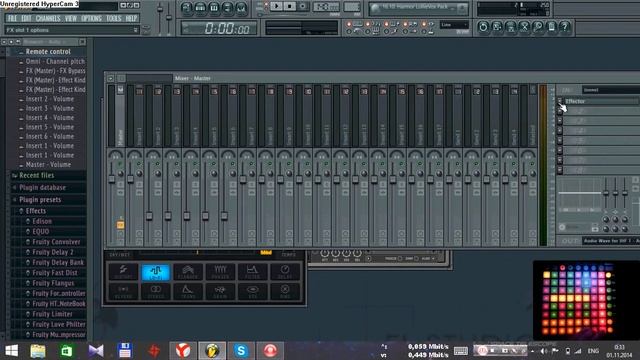Open the FILE menu
The width and height of the screenshot is (640, 360).
pos(12,18)
